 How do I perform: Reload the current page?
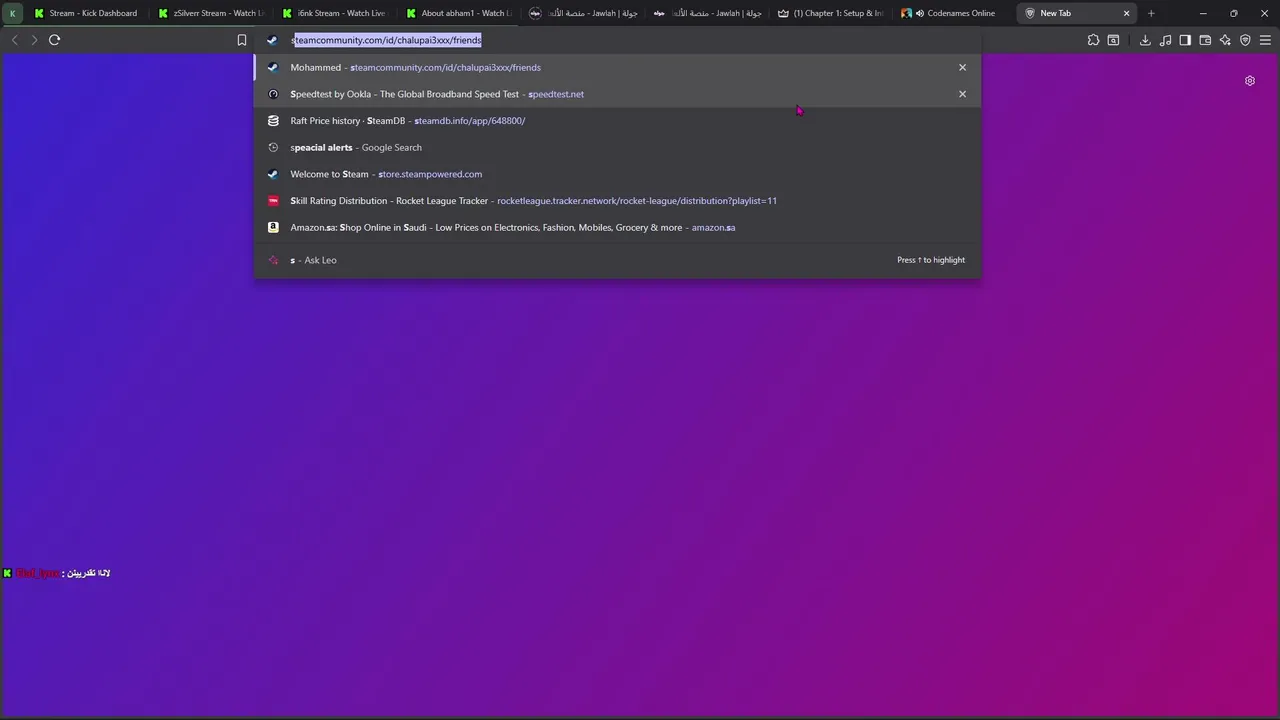54,40
